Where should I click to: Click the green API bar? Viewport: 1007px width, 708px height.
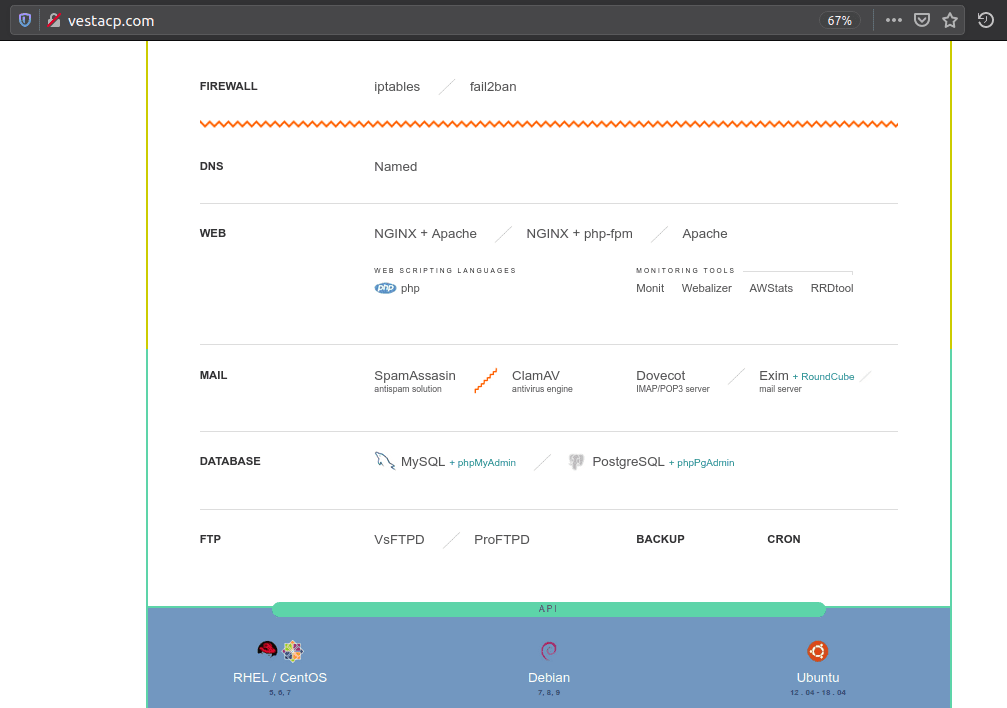point(548,609)
